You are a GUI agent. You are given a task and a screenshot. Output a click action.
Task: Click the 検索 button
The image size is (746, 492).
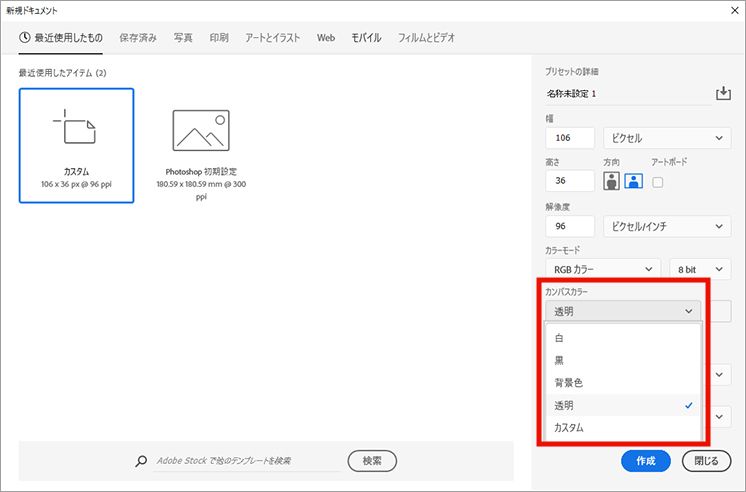(x=372, y=461)
